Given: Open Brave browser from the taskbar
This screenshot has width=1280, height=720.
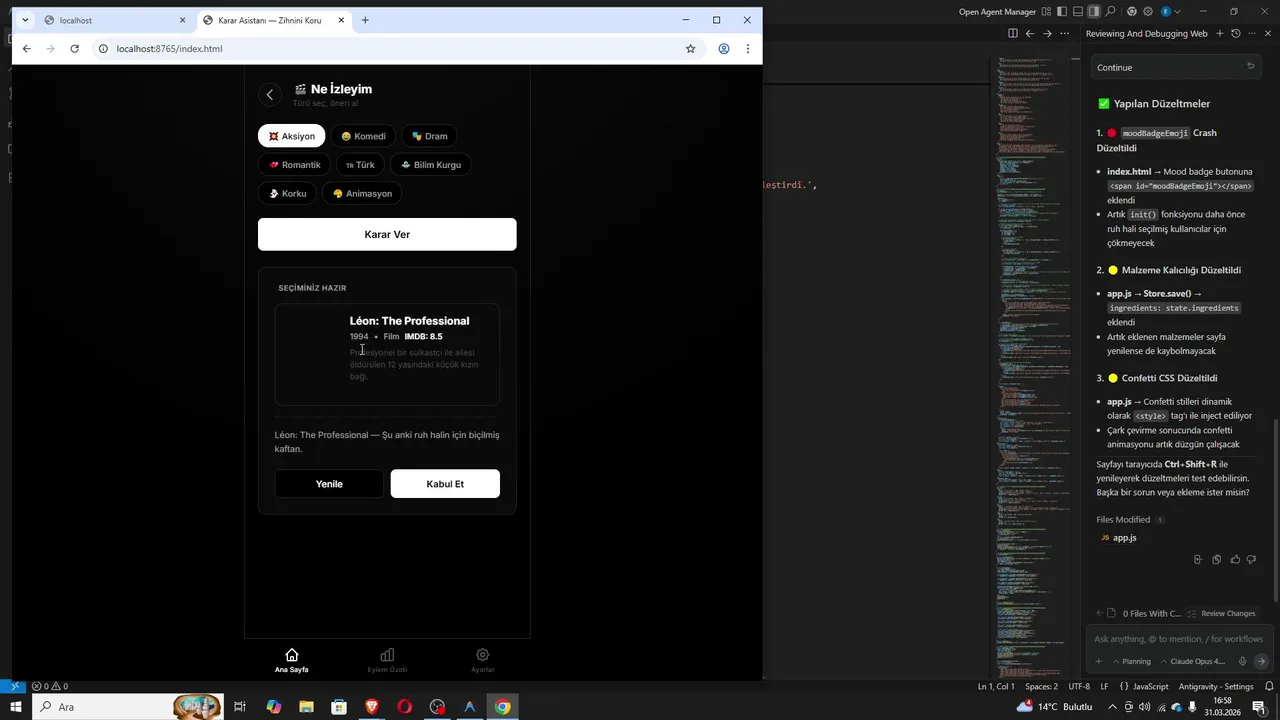Looking at the screenshot, I should 372,707.
